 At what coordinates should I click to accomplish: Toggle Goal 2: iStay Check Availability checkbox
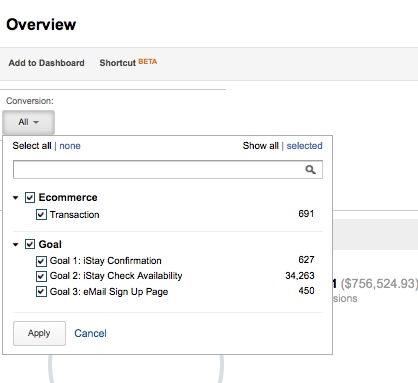pyautogui.click(x=41, y=276)
